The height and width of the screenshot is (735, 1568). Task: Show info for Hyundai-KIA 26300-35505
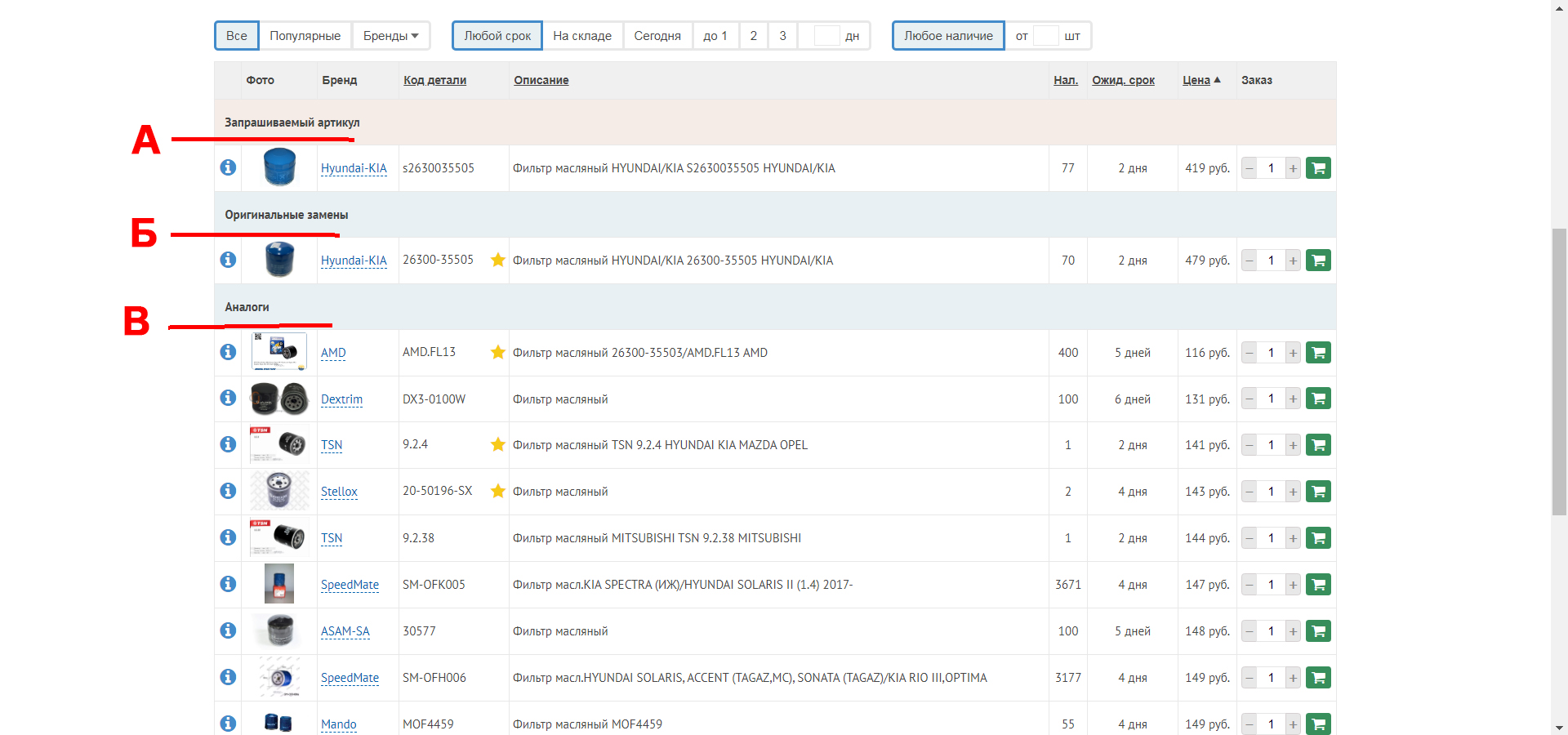click(x=228, y=260)
